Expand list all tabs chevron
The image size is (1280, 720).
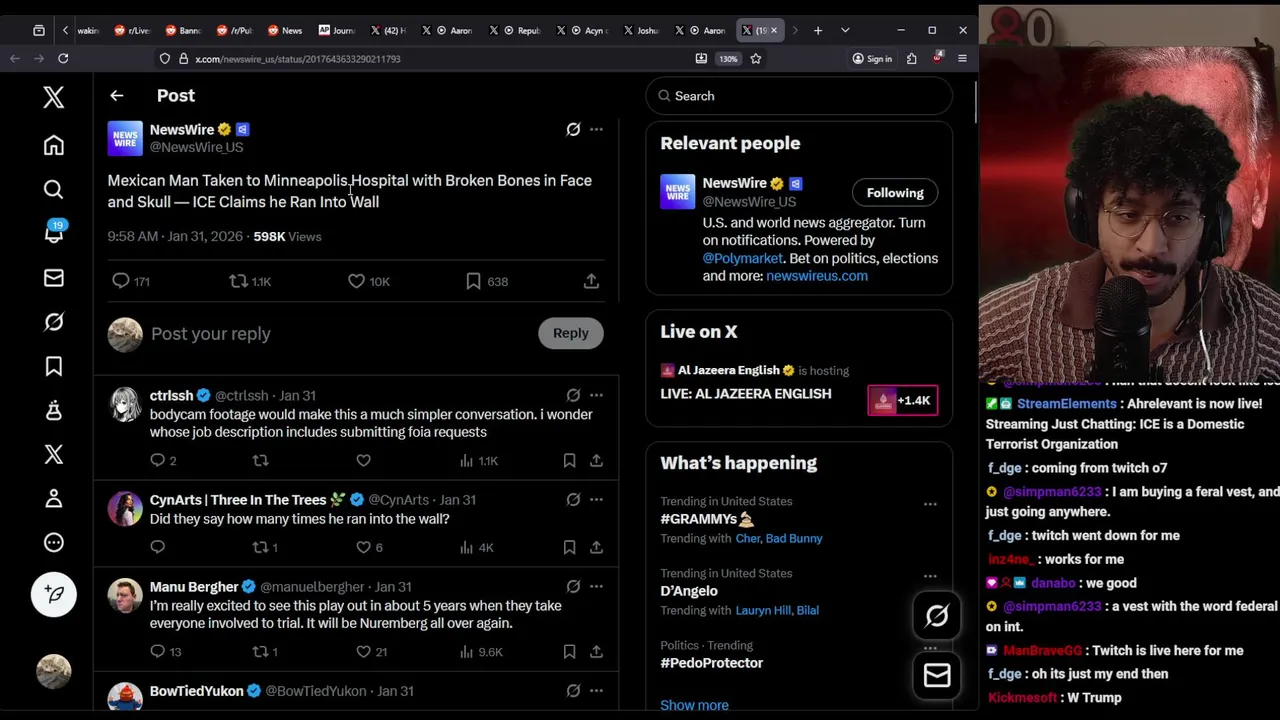[845, 30]
